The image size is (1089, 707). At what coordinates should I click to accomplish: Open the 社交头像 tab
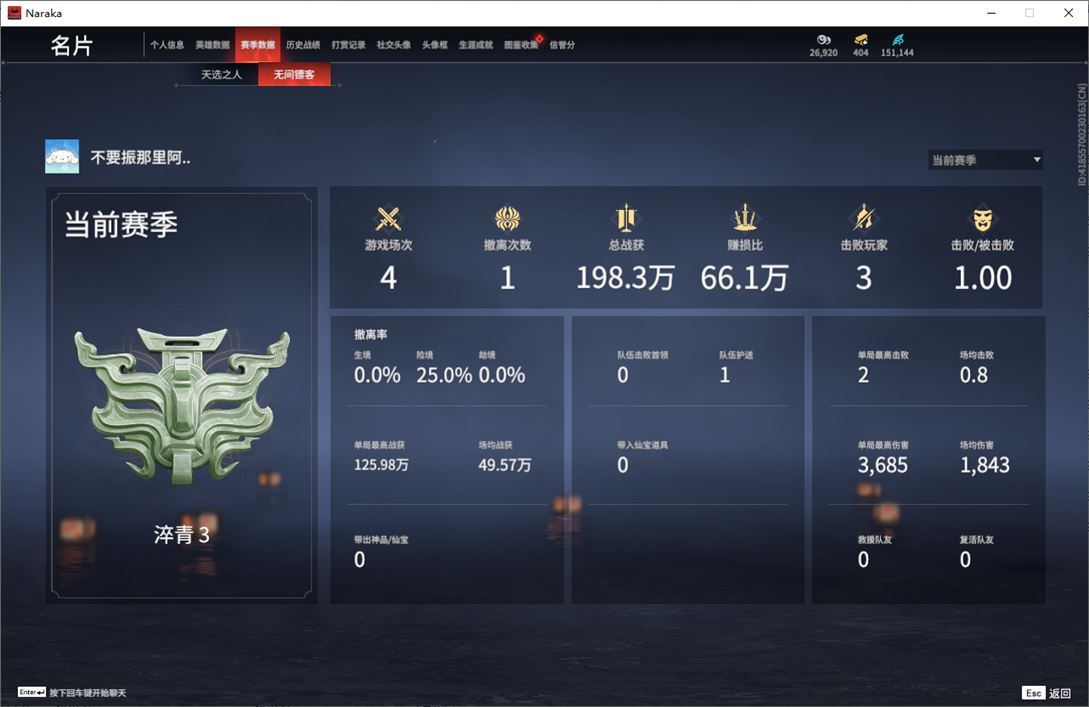click(394, 45)
